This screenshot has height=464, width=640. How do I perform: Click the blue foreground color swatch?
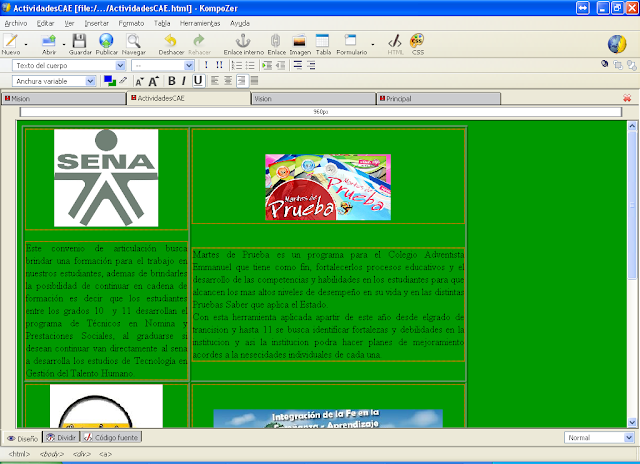pos(108,79)
